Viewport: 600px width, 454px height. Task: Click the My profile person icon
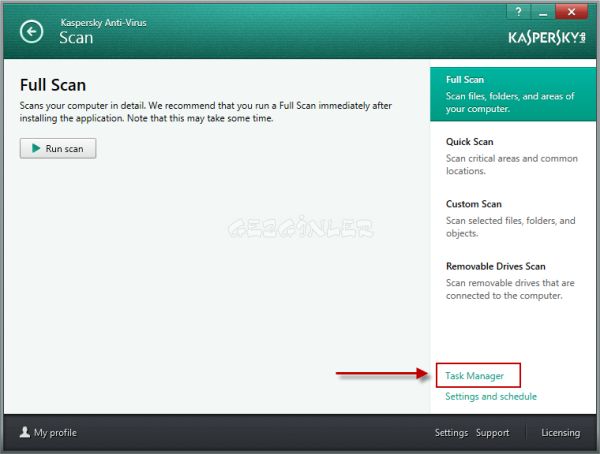point(25,432)
